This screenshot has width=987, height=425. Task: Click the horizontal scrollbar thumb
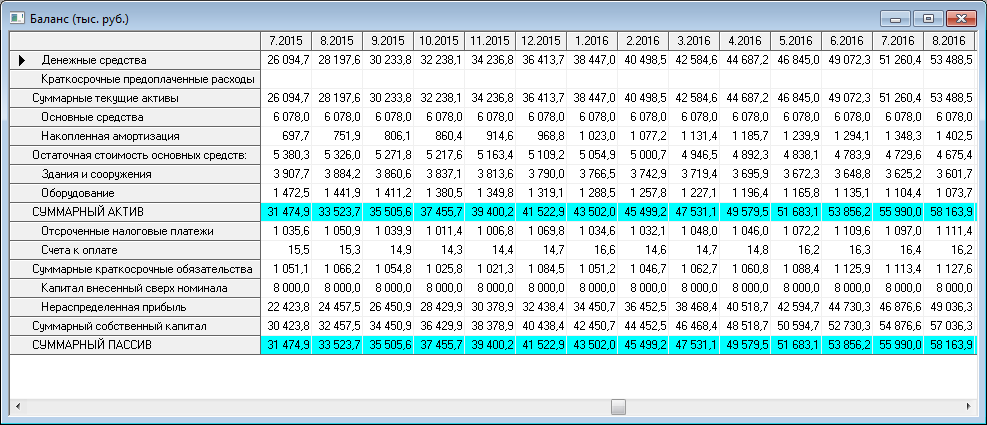coord(618,407)
